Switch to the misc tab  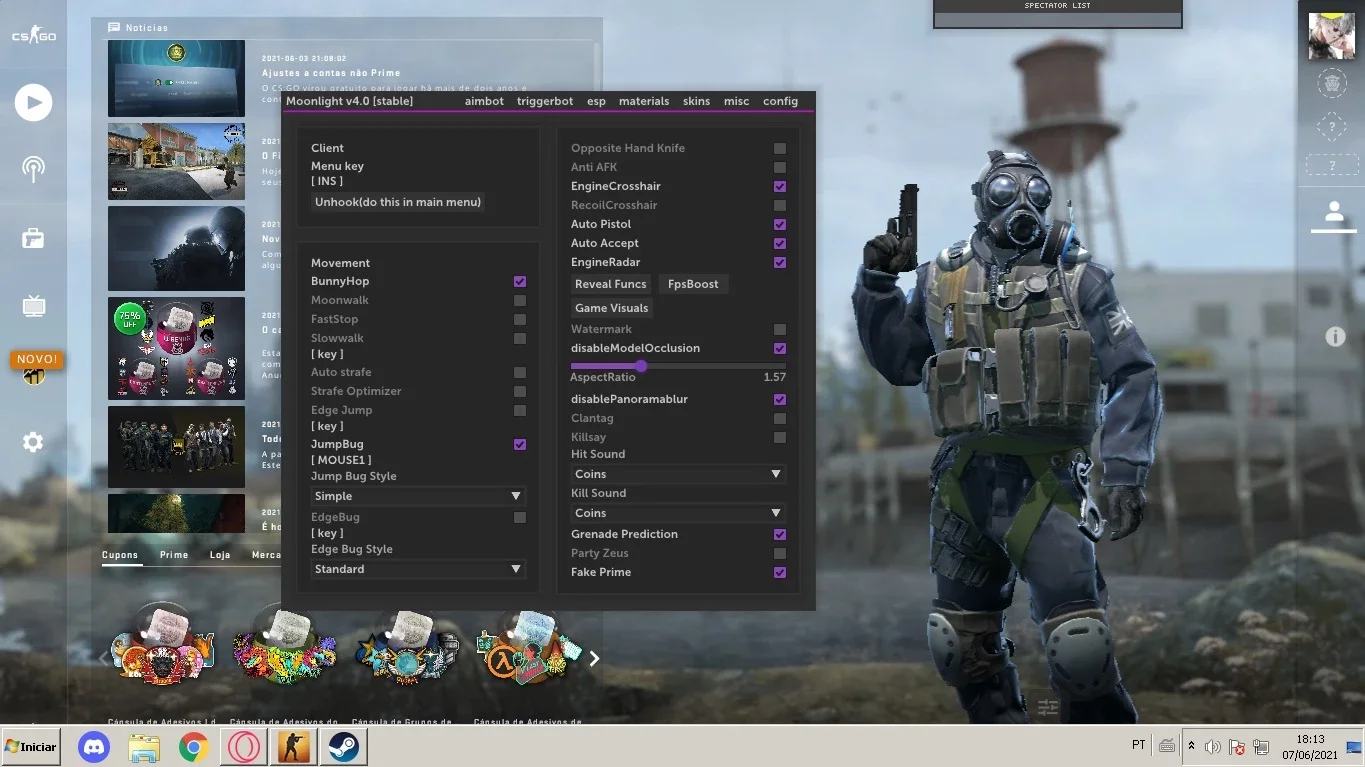click(736, 101)
